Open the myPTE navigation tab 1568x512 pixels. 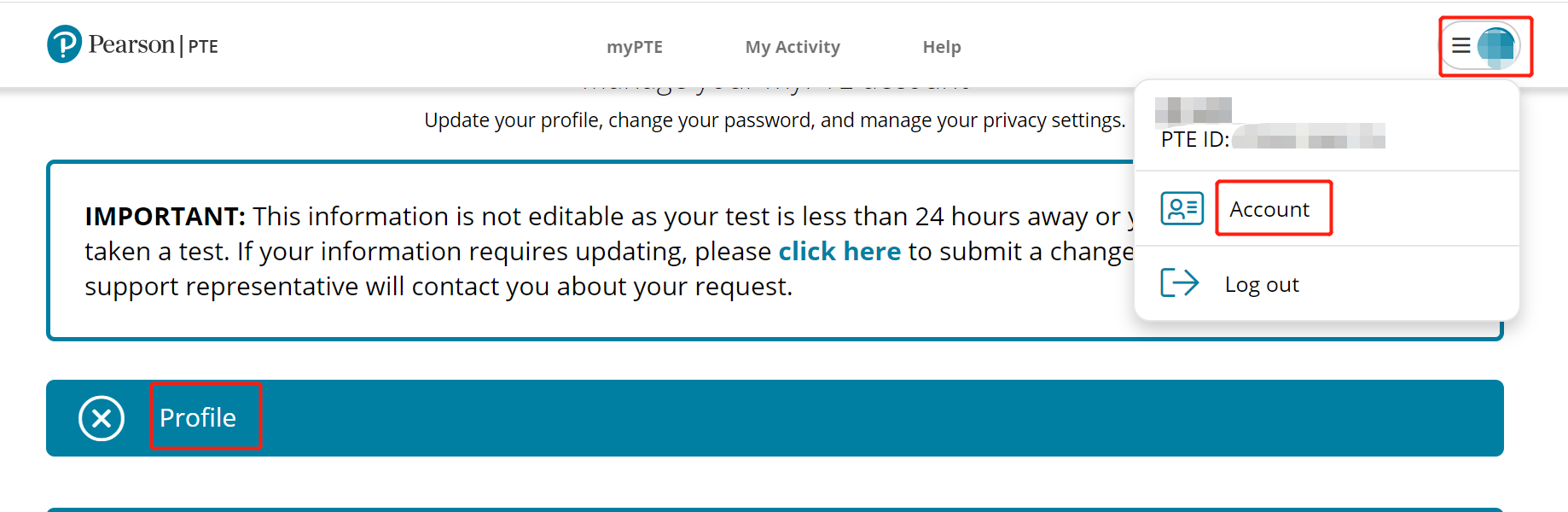point(634,47)
